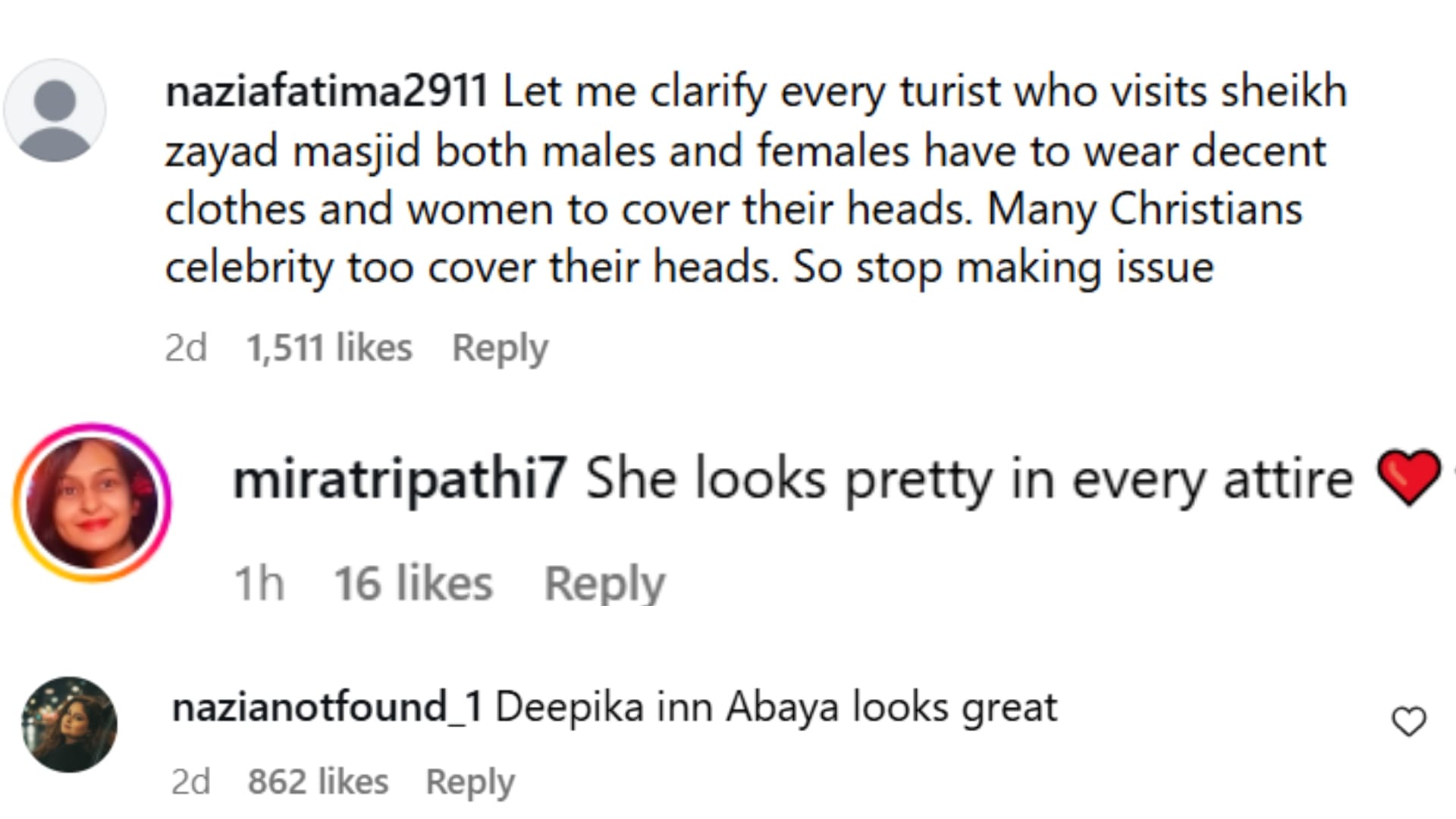Open the naziafatima2911 username link
The image size is (1456, 819).
pyautogui.click(x=326, y=92)
